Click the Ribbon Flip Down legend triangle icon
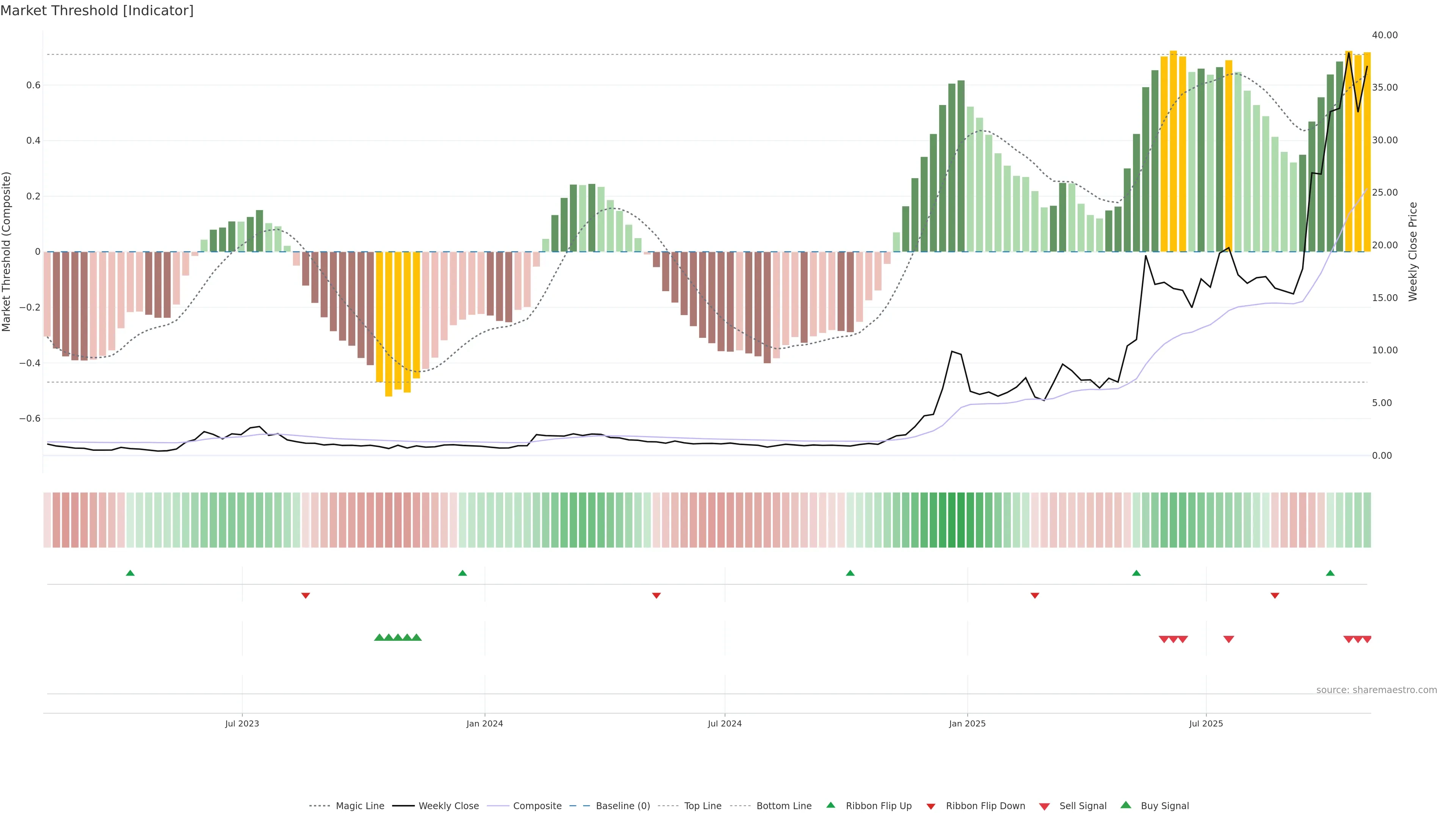This screenshot has height=819, width=1456. (931, 806)
